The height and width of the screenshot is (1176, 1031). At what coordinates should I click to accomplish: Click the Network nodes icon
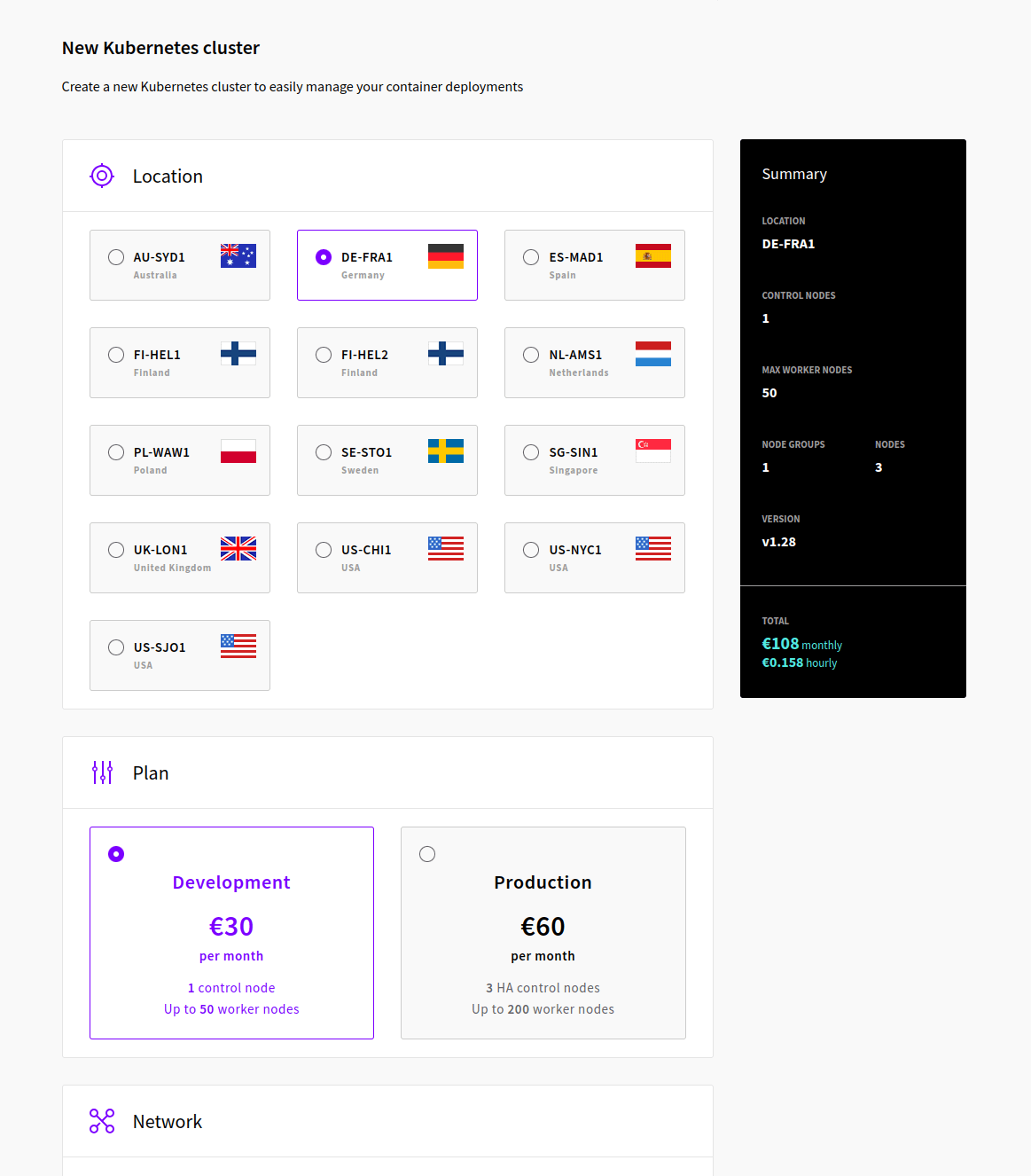(102, 1121)
